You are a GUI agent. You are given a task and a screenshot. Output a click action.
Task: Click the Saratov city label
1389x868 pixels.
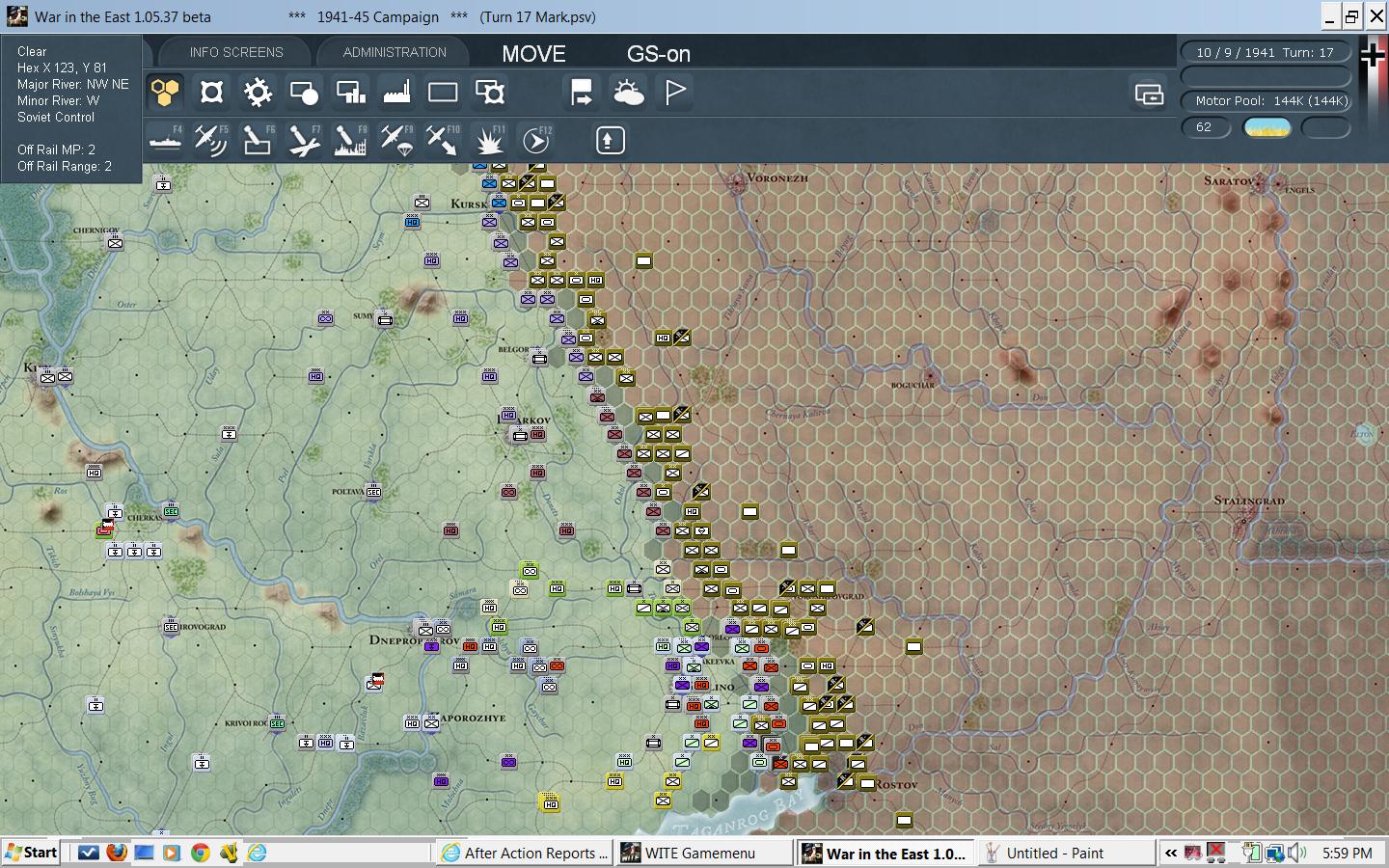coord(1230,180)
